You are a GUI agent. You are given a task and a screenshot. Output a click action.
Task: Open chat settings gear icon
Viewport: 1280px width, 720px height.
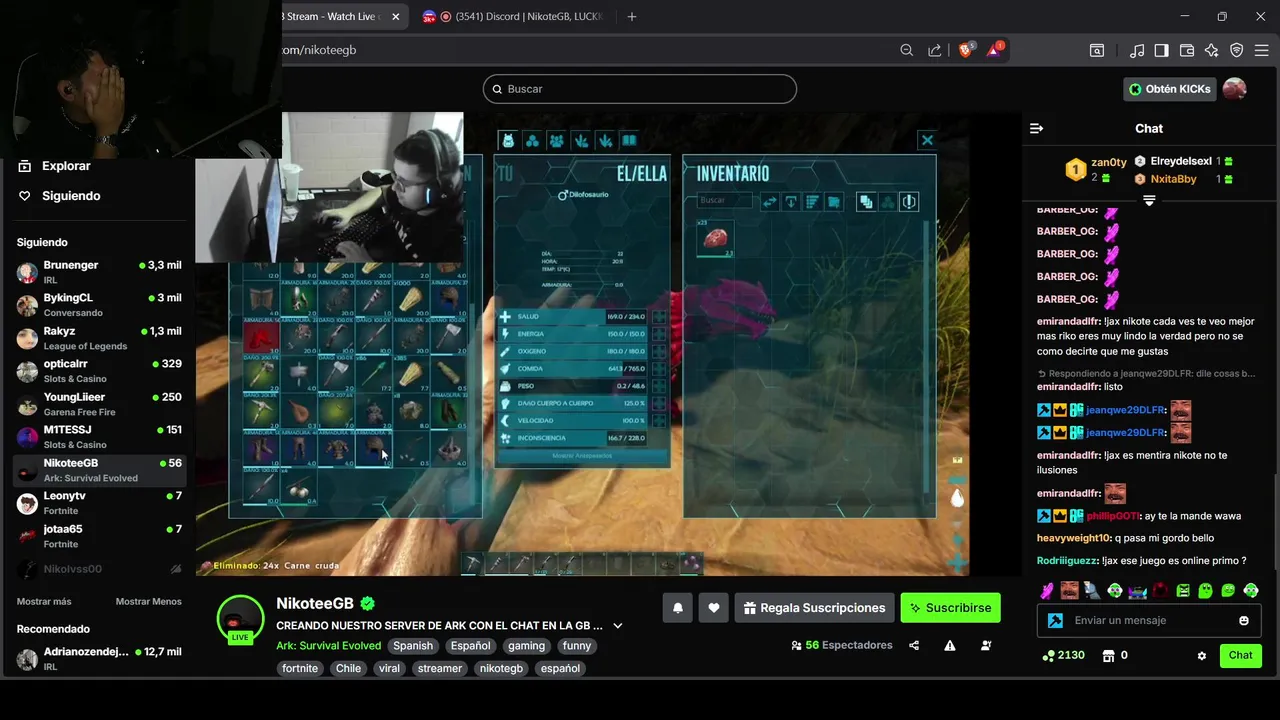(1202, 656)
